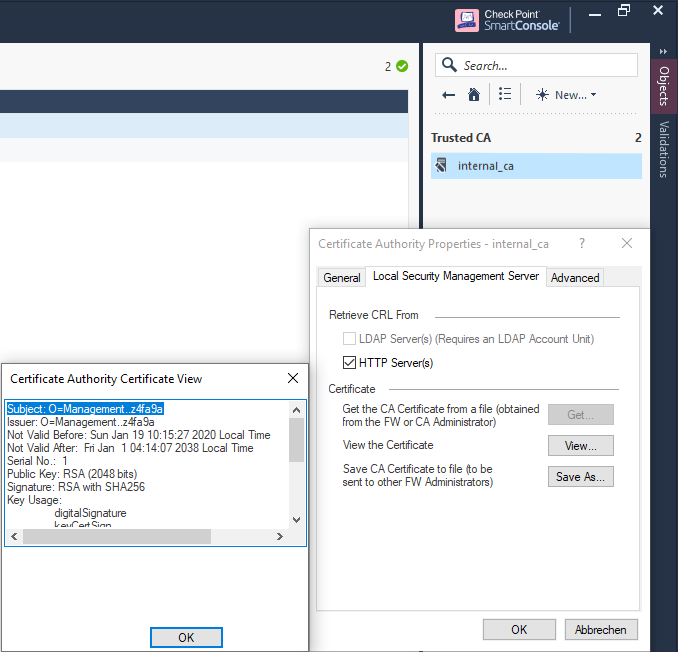The width and height of the screenshot is (678, 652).
Task: Click the list view icon in Objects panel
Action: (505, 95)
